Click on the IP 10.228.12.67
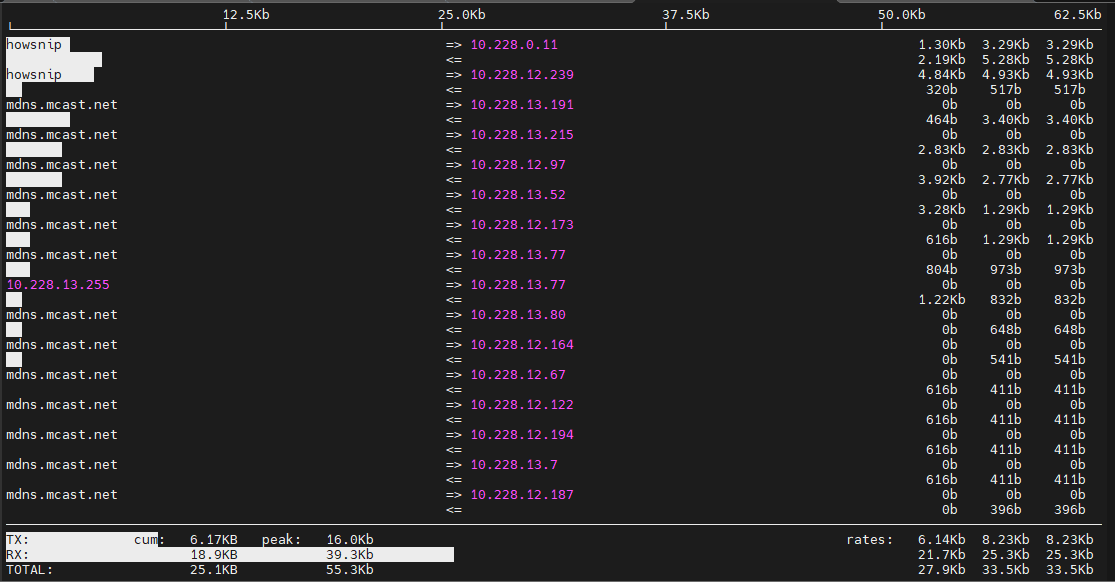 tap(518, 374)
